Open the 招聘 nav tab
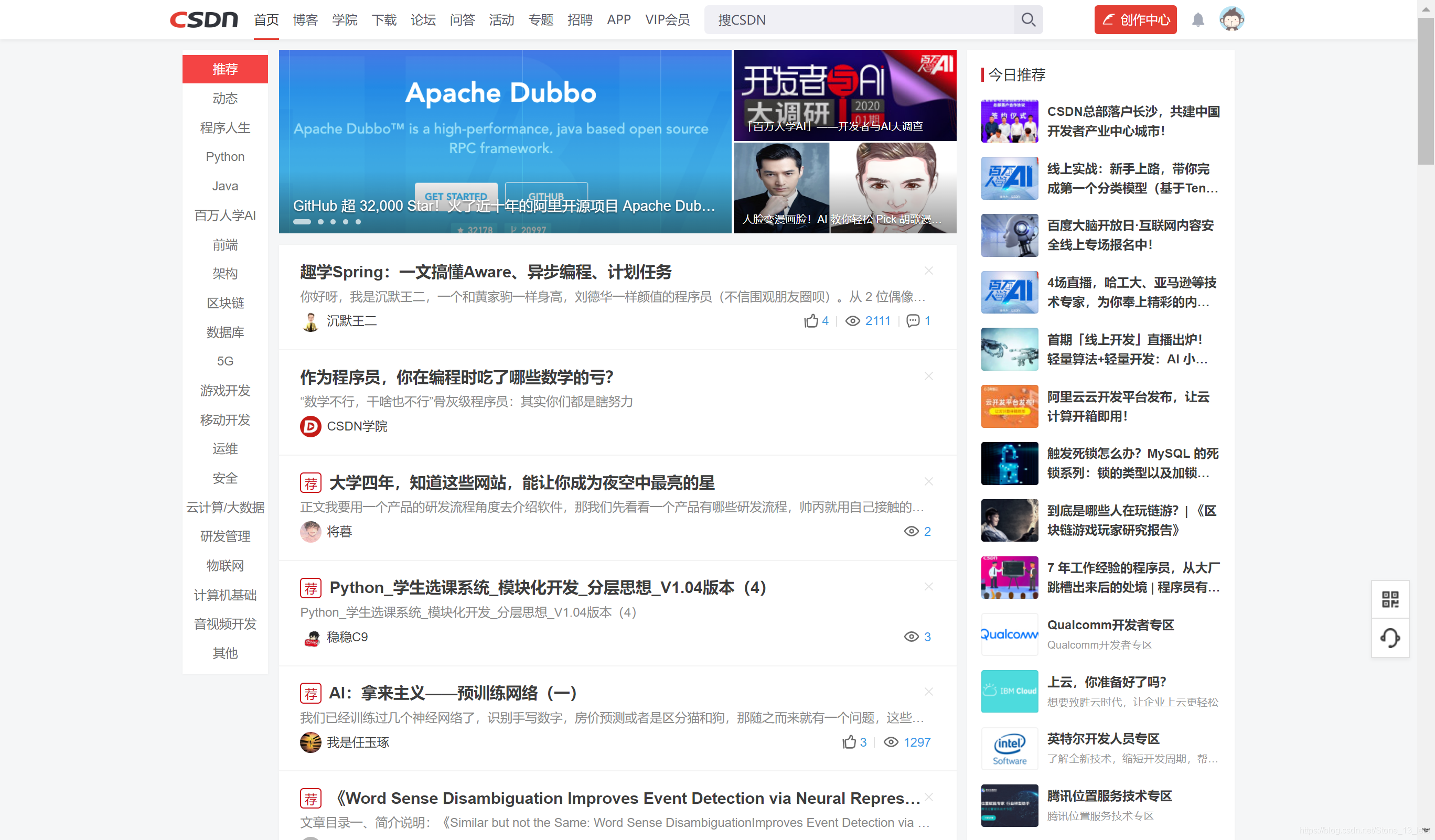This screenshot has height=840, width=1435. coord(580,20)
